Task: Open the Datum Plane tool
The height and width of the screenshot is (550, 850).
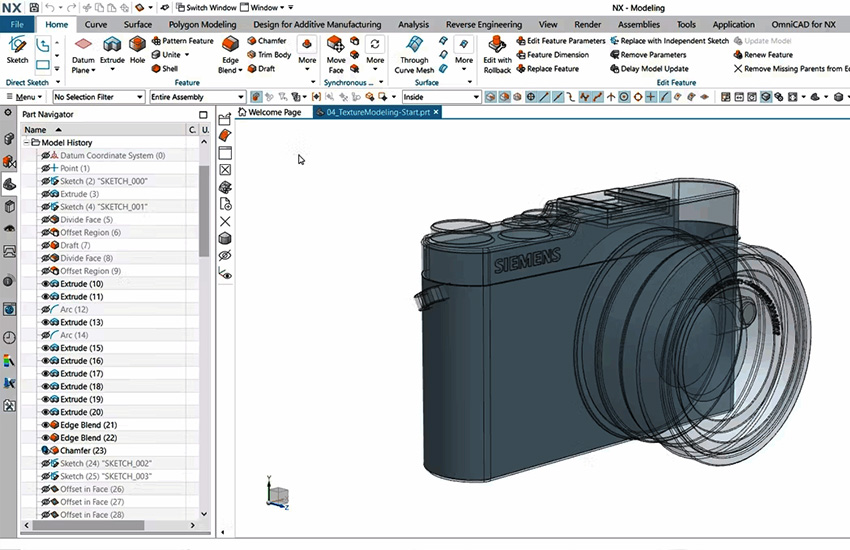Action: 83,55
